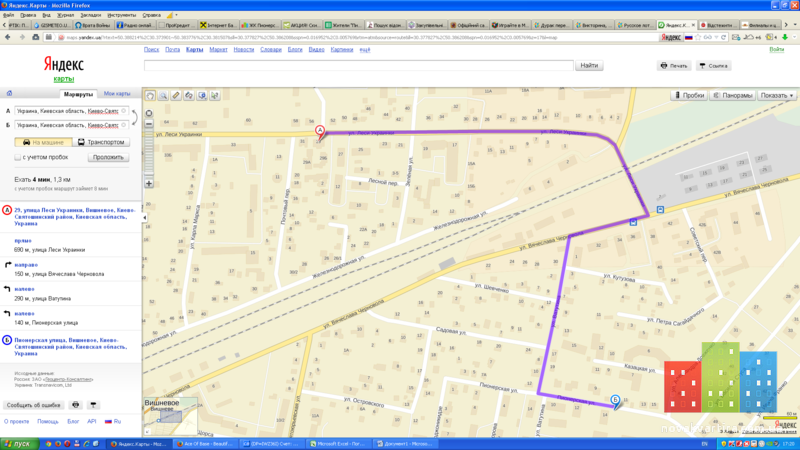Click the Сообщить об ошибке button
The height and width of the screenshot is (450, 800).
click(34, 405)
